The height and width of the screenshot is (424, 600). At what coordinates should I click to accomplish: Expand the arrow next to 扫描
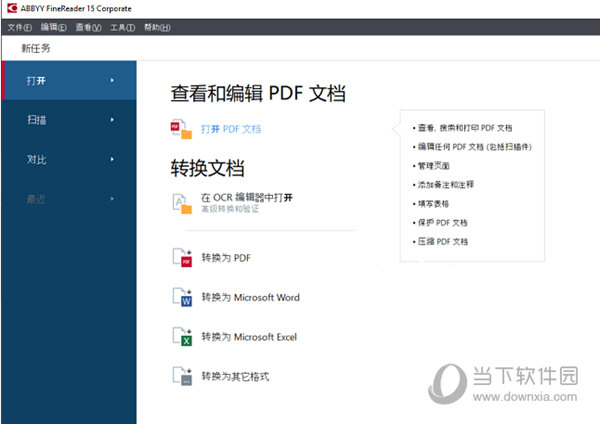coord(112,120)
